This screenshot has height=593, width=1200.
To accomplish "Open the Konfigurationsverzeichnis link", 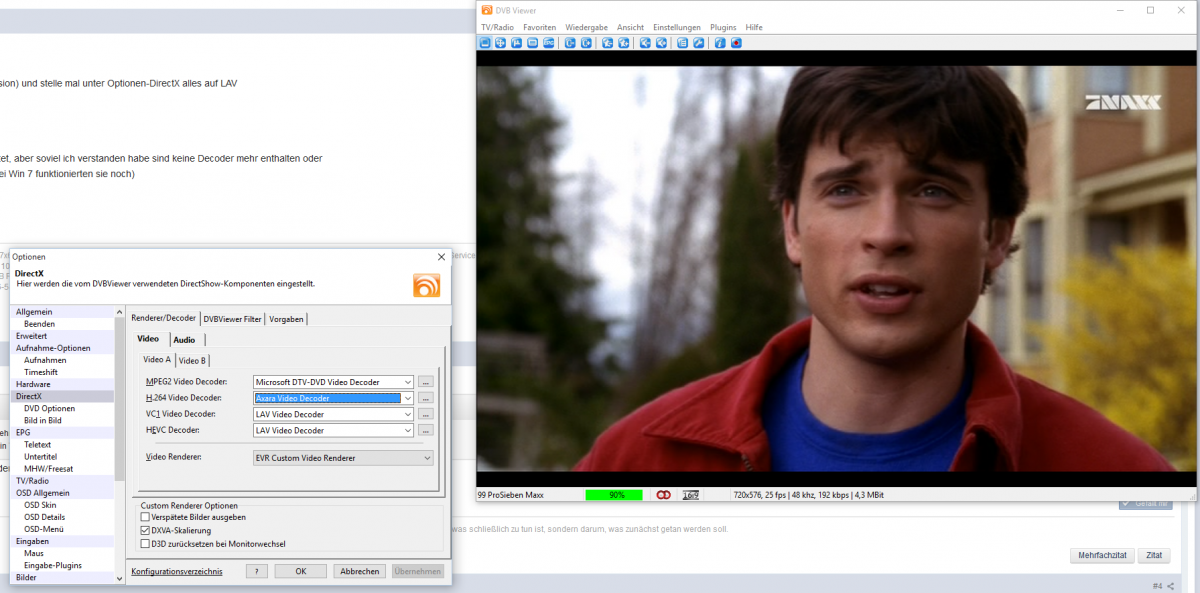I will 177,571.
